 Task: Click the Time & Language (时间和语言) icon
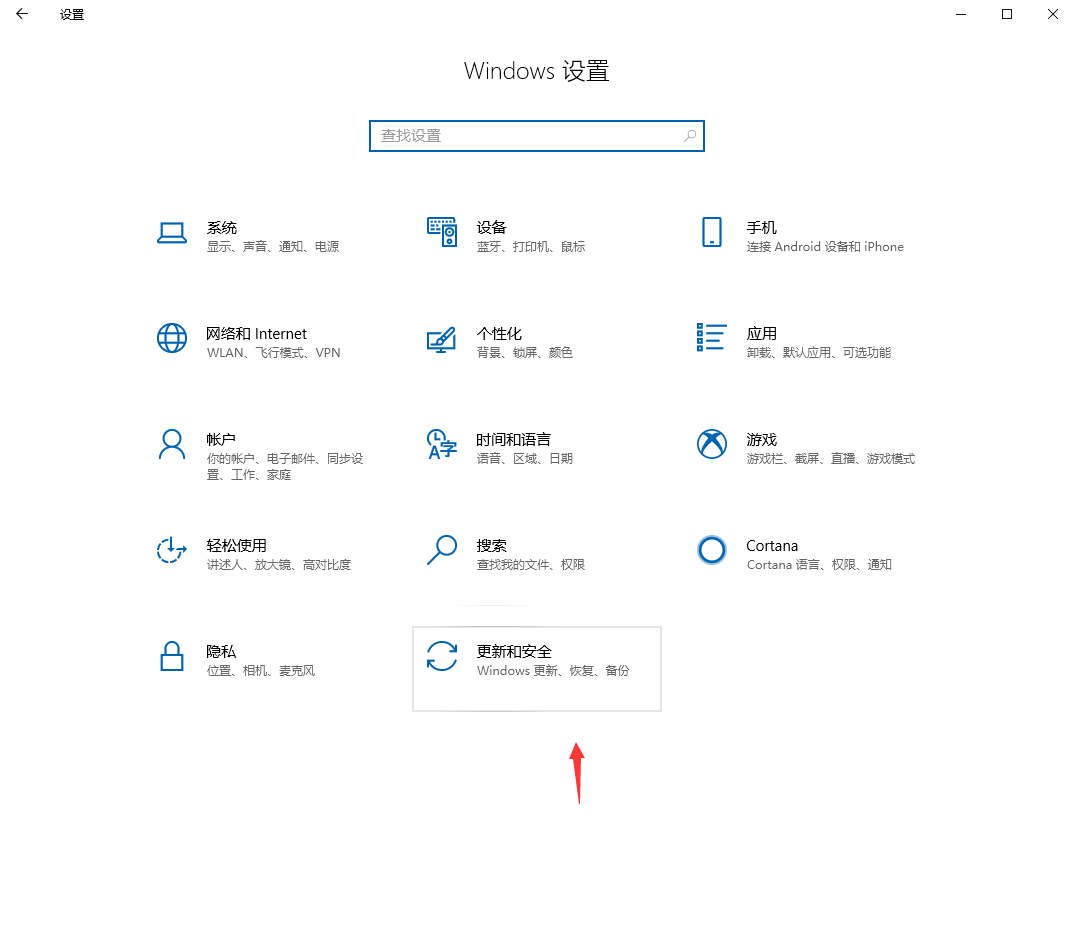click(x=442, y=445)
